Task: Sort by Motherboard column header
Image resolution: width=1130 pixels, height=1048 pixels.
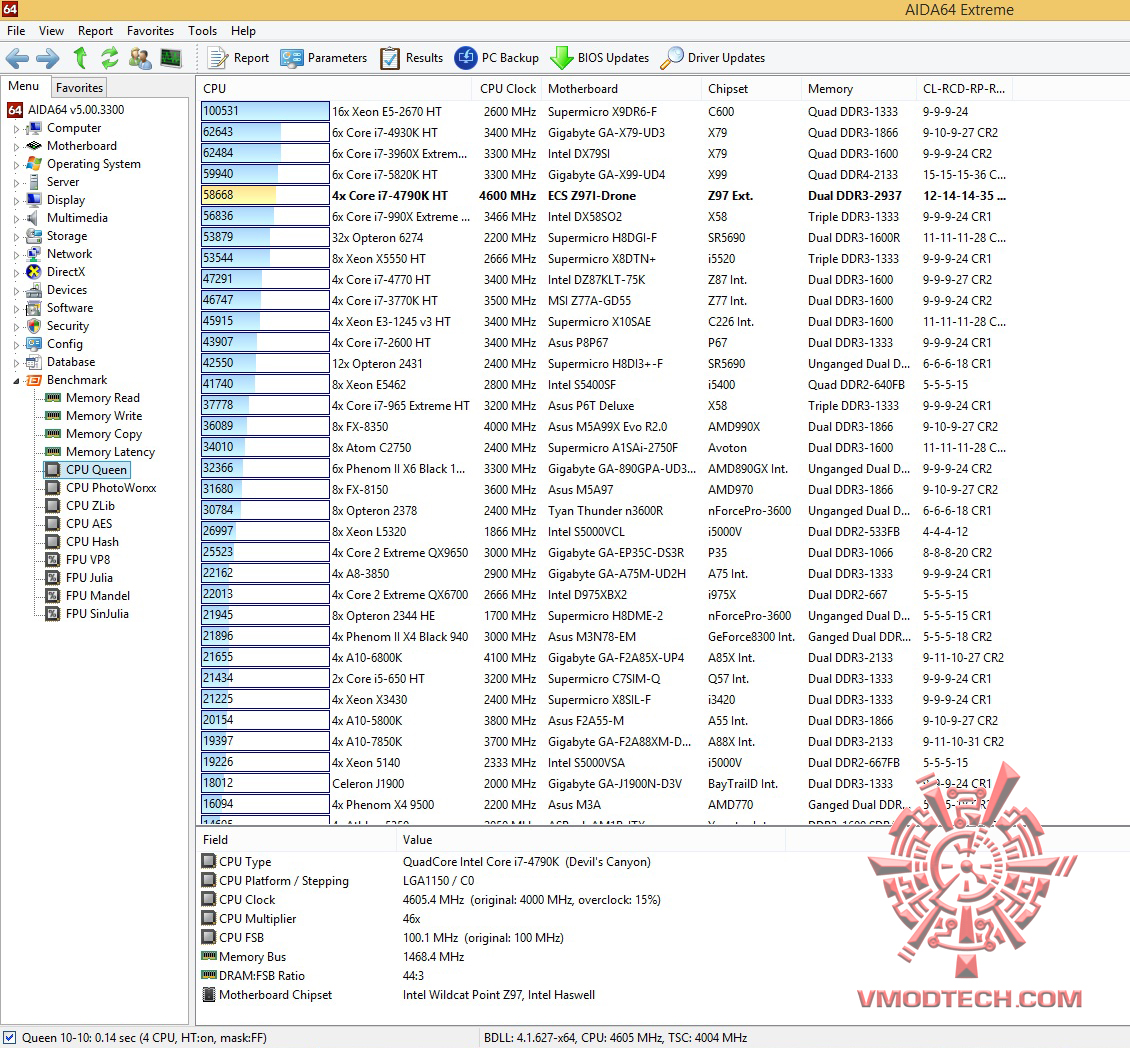Action: click(x=621, y=89)
